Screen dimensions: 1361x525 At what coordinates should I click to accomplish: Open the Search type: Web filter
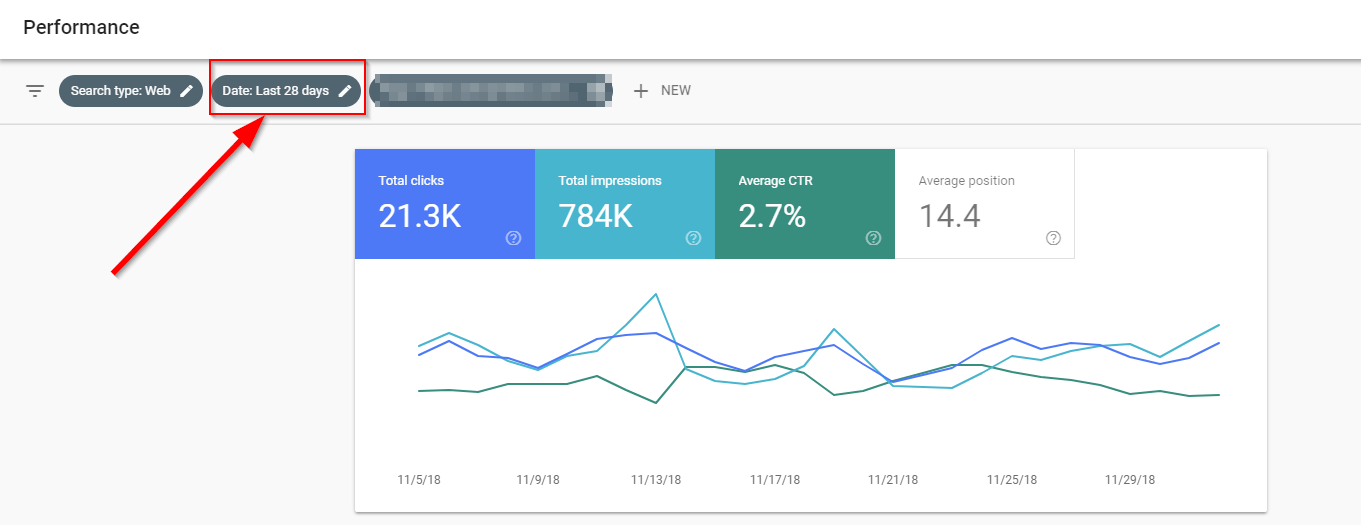pos(120,91)
